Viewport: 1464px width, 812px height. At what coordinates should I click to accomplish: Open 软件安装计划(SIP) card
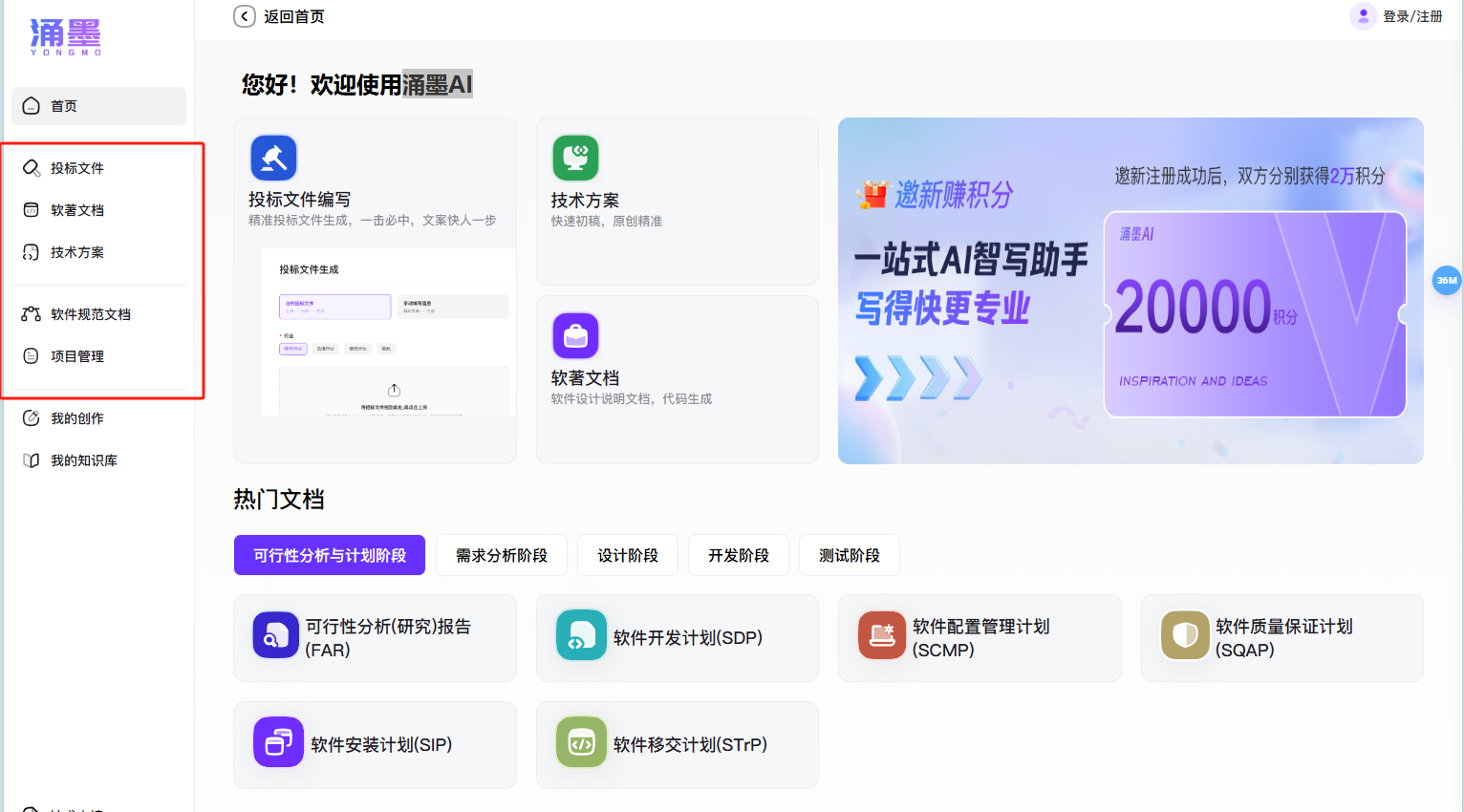375,745
